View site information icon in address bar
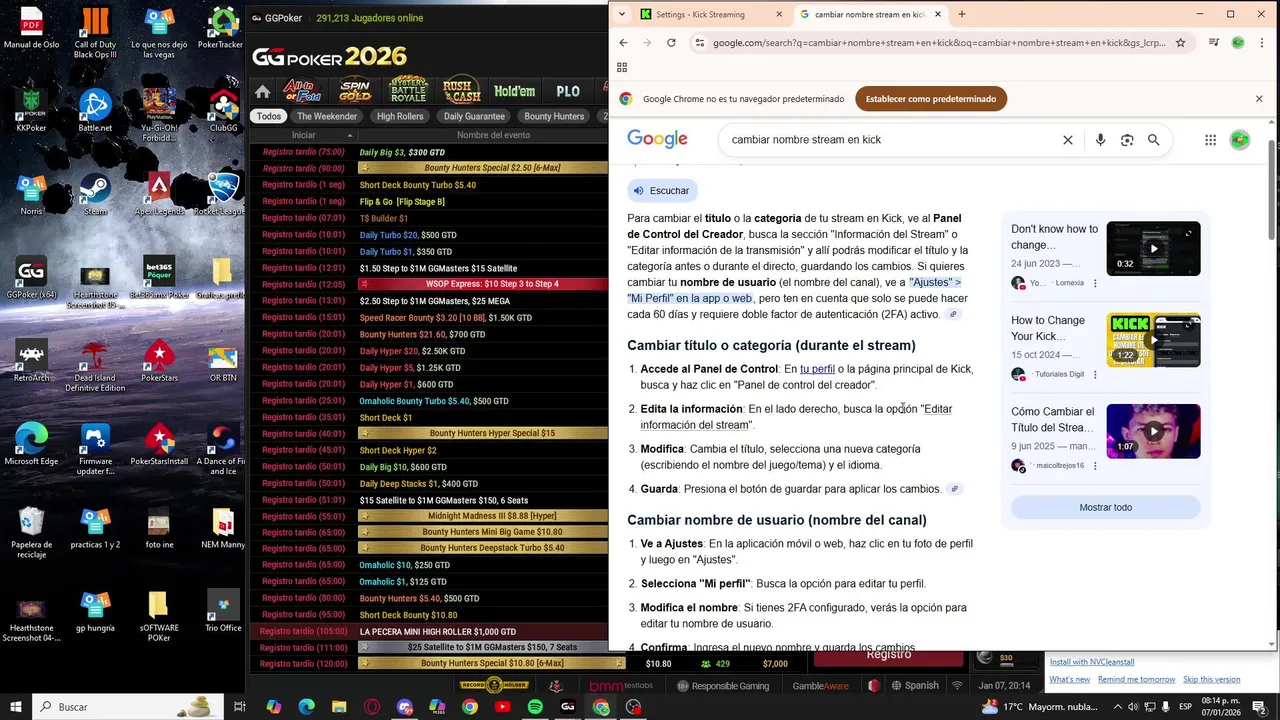Viewport: 1280px width, 720px height. 700,43
